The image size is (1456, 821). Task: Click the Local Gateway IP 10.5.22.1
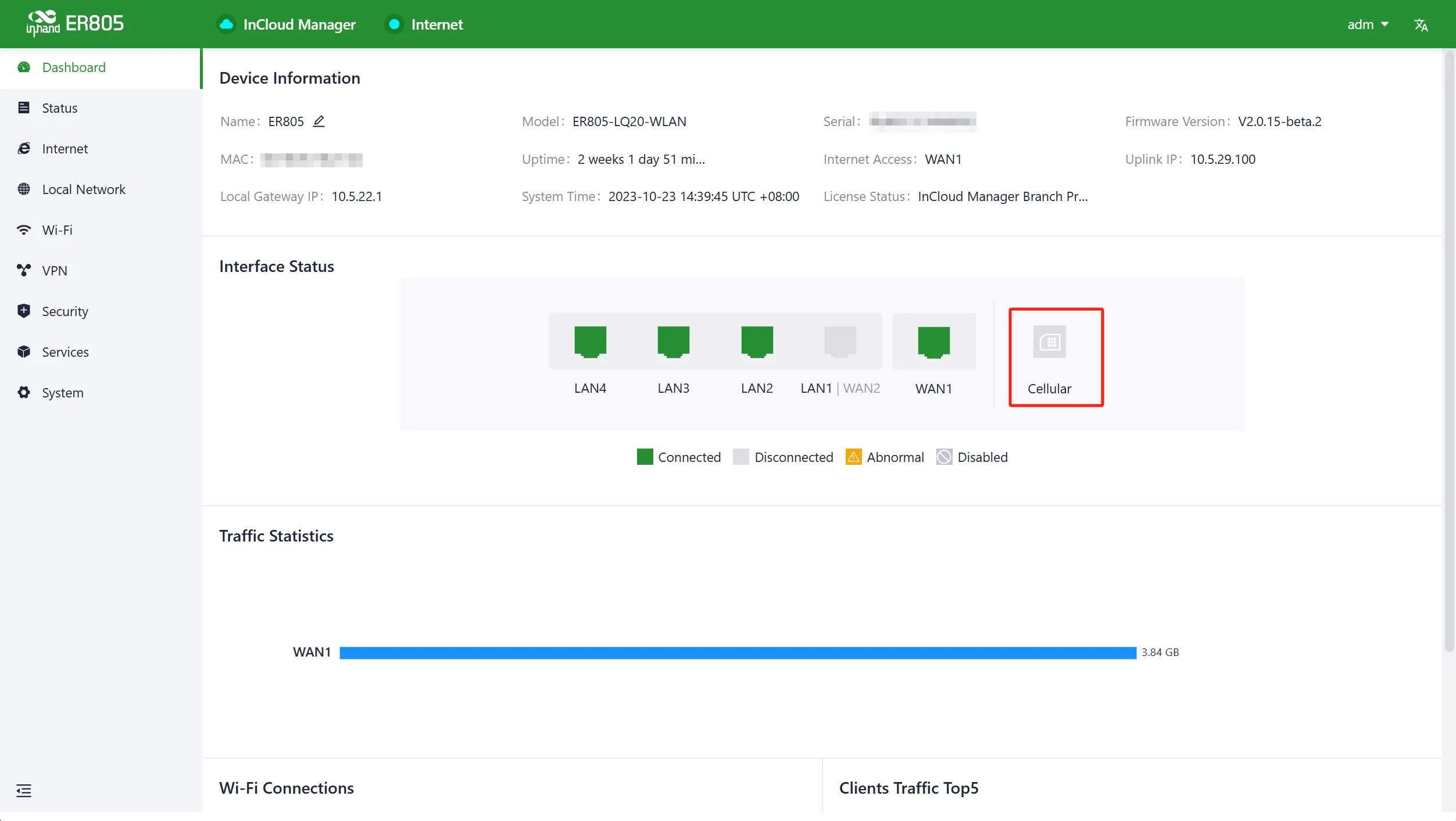click(357, 196)
